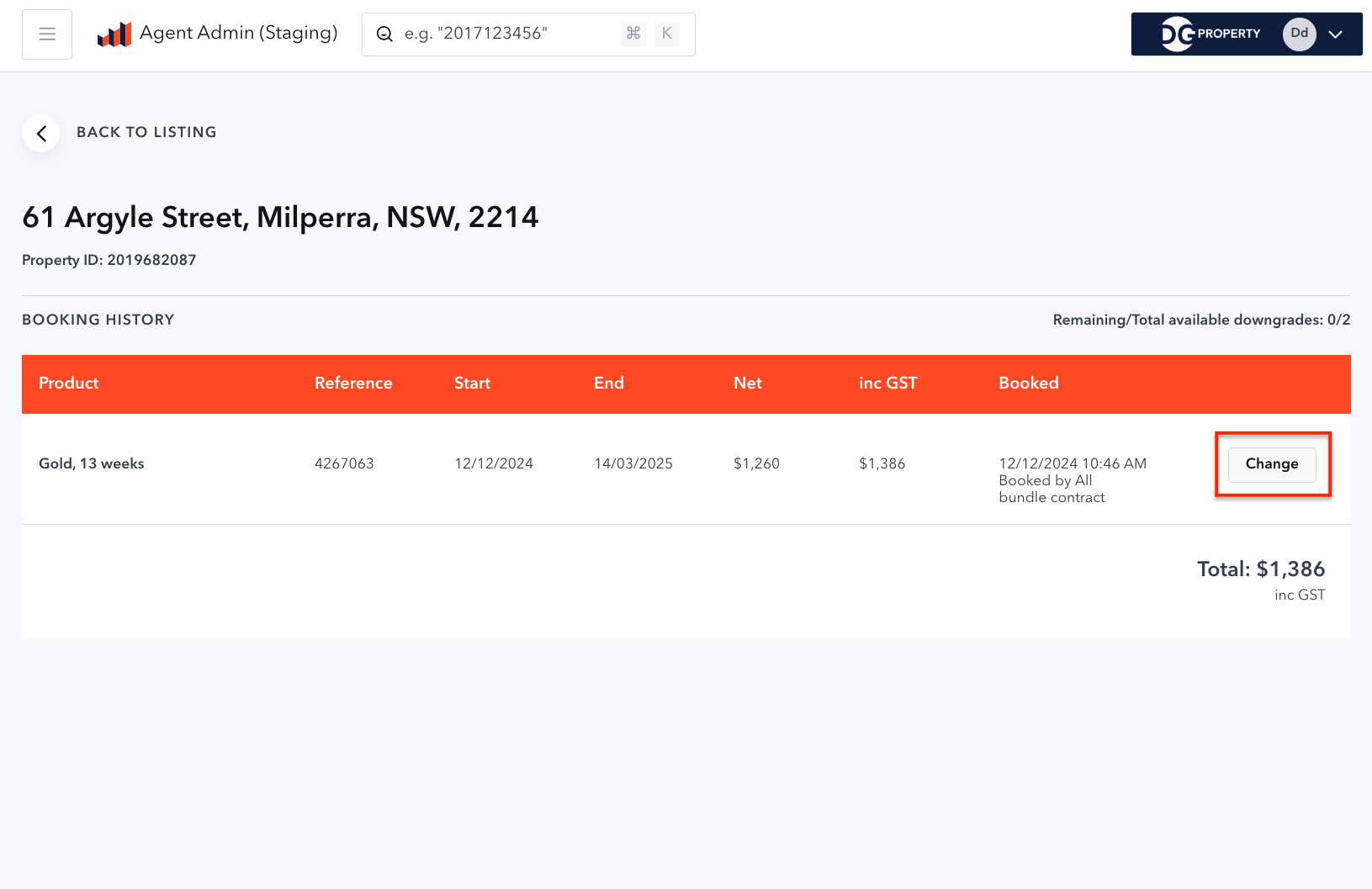The image size is (1372, 889).
Task: Click the Booked column header
Action: point(1029,384)
